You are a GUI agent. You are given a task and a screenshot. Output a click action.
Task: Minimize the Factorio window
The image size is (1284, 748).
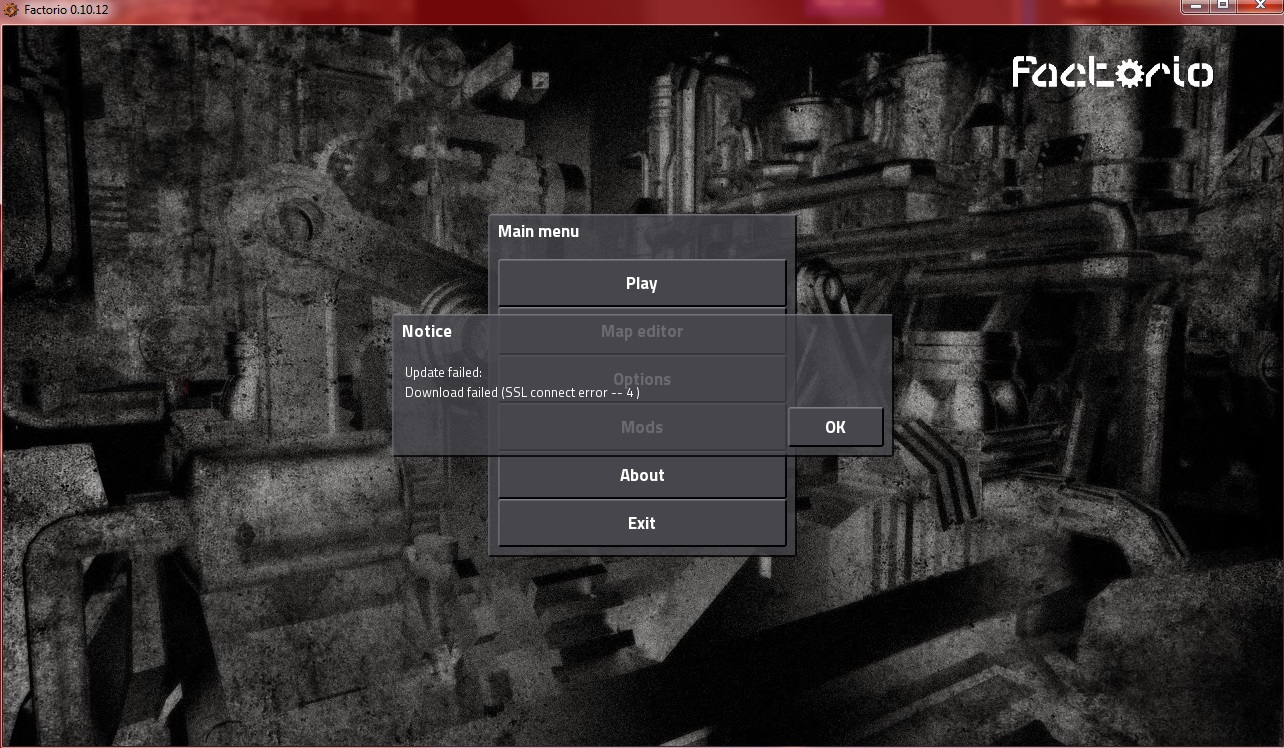pos(1196,6)
